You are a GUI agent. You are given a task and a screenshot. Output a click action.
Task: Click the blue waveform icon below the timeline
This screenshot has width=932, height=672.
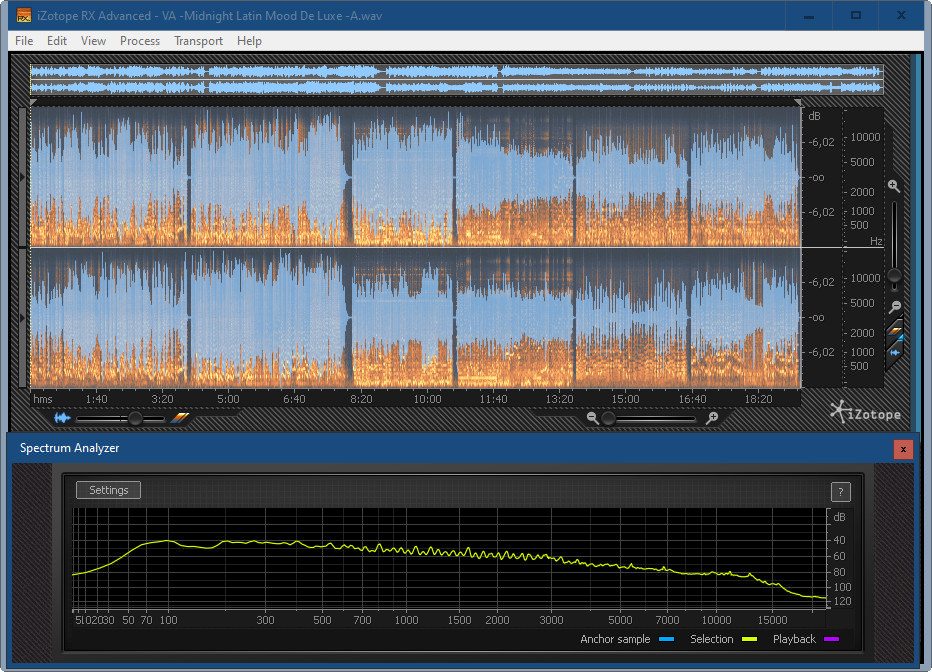(x=63, y=418)
